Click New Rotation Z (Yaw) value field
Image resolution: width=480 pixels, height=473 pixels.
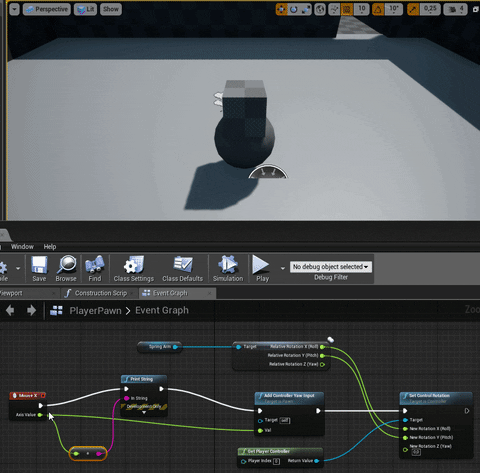416,452
